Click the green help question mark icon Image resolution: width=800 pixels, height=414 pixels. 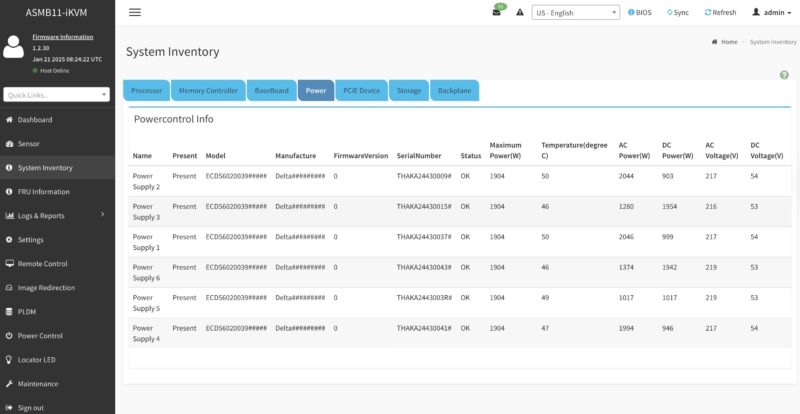pos(784,75)
